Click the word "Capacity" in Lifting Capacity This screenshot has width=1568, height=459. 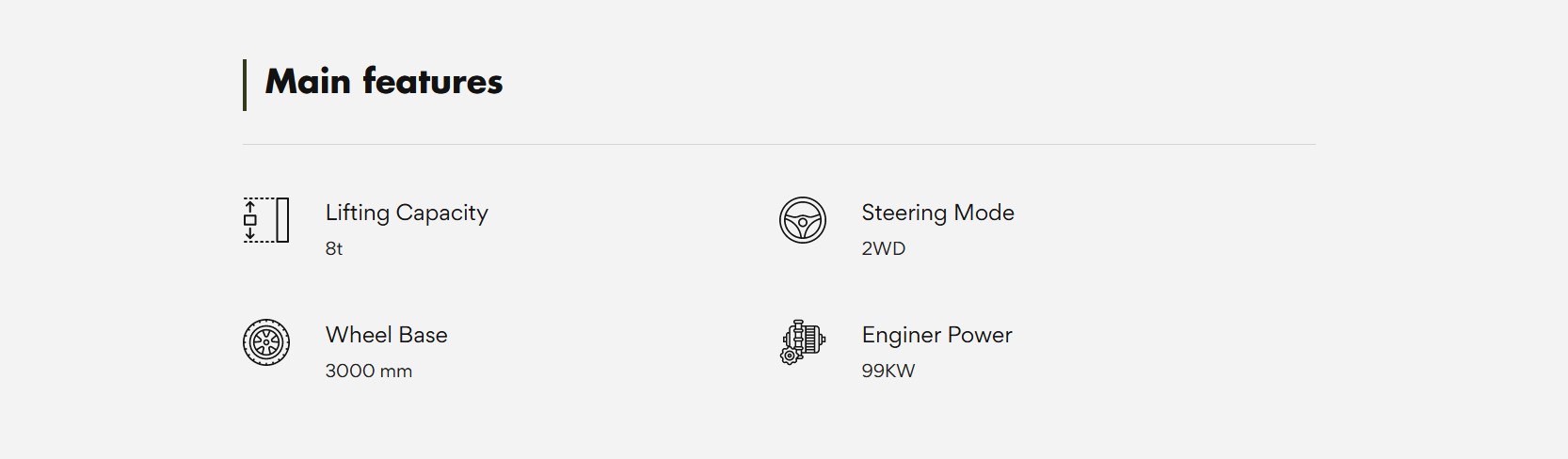pyautogui.click(x=441, y=213)
